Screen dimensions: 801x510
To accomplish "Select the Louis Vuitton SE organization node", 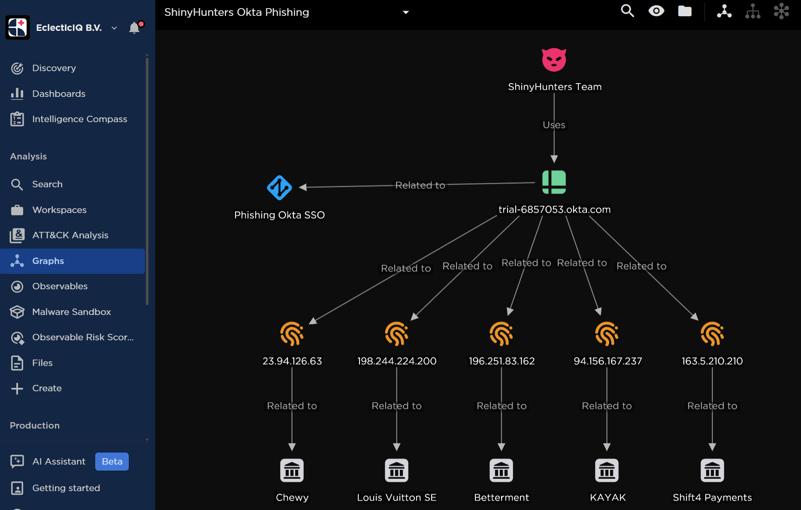I will pyautogui.click(x=396, y=471).
